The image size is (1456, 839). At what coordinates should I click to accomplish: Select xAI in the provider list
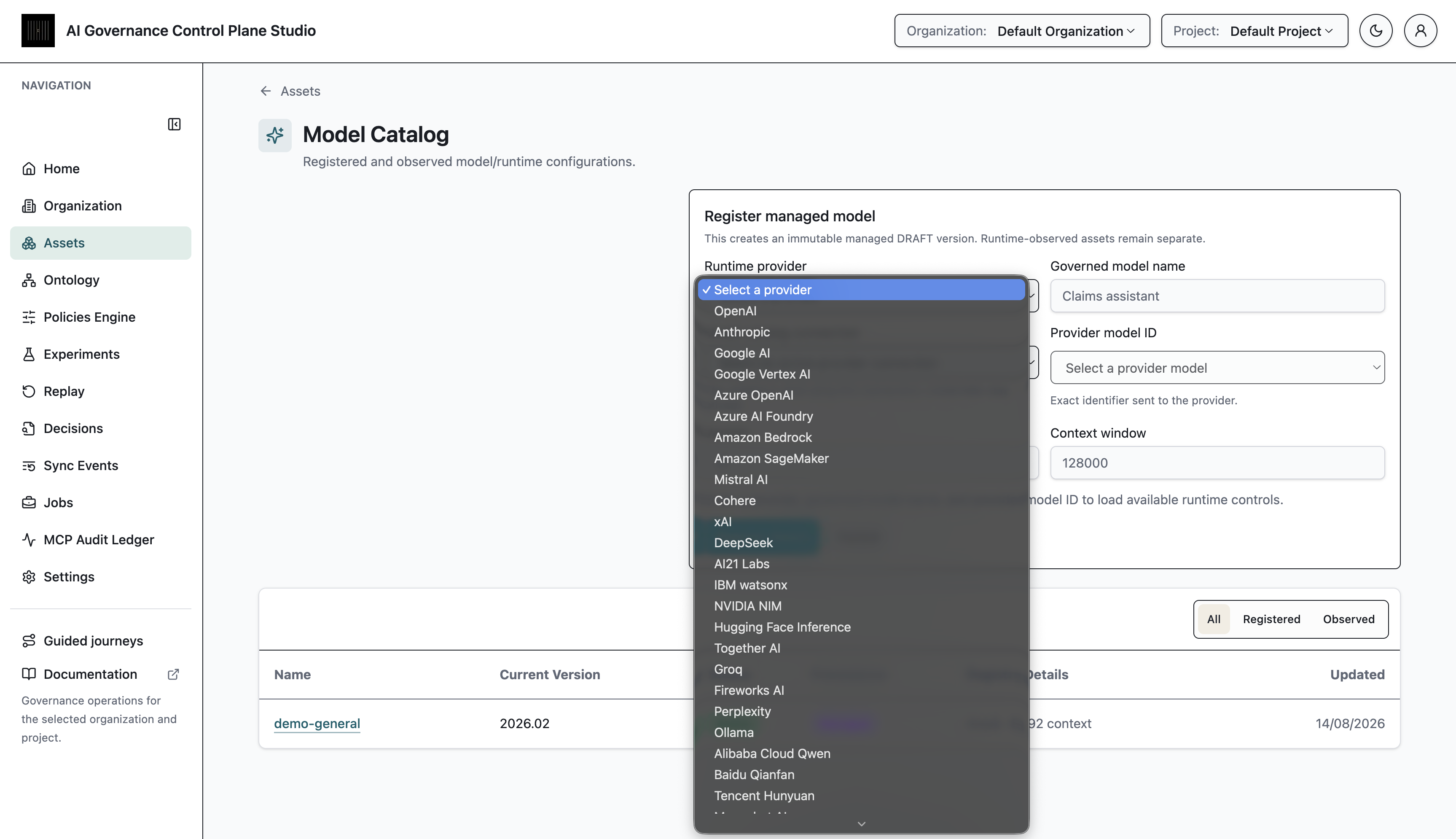coord(861,522)
